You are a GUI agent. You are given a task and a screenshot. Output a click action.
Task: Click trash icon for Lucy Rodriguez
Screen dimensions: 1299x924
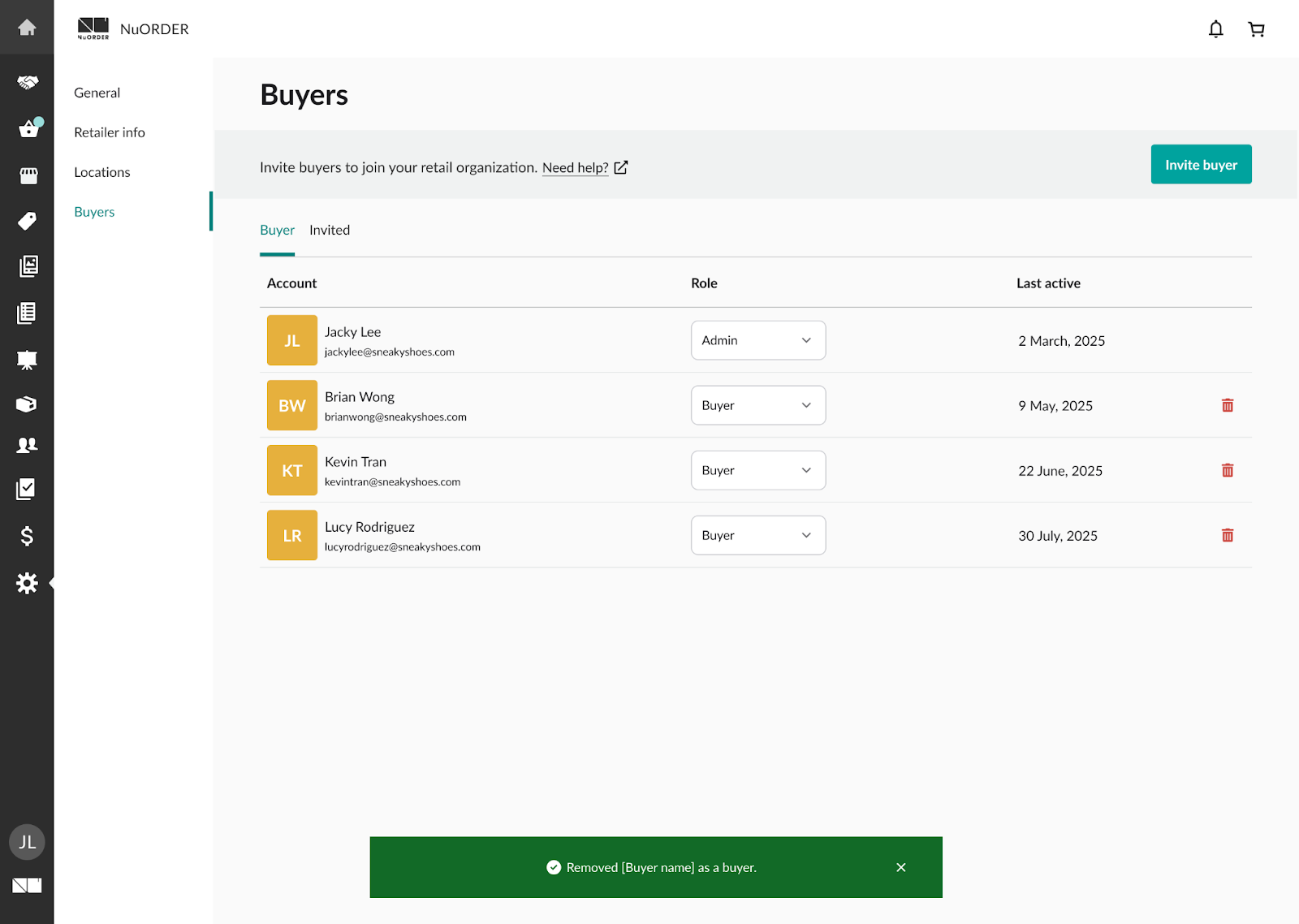1227,535
